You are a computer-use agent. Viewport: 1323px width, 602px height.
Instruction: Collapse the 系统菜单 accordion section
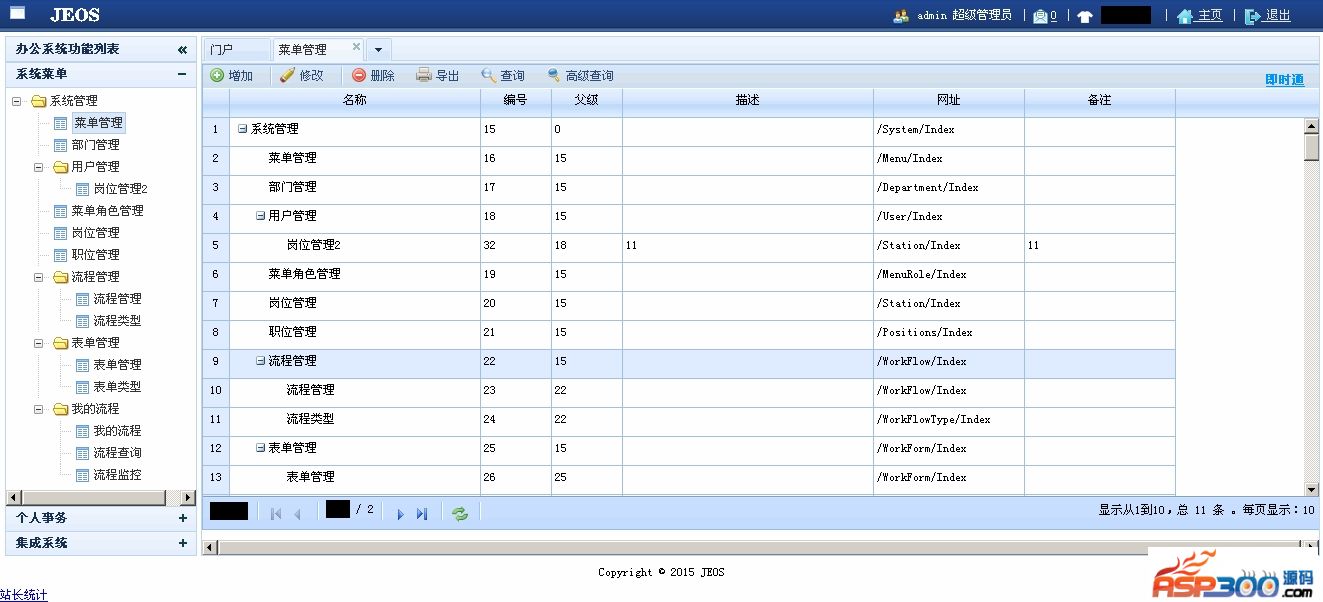pos(182,74)
